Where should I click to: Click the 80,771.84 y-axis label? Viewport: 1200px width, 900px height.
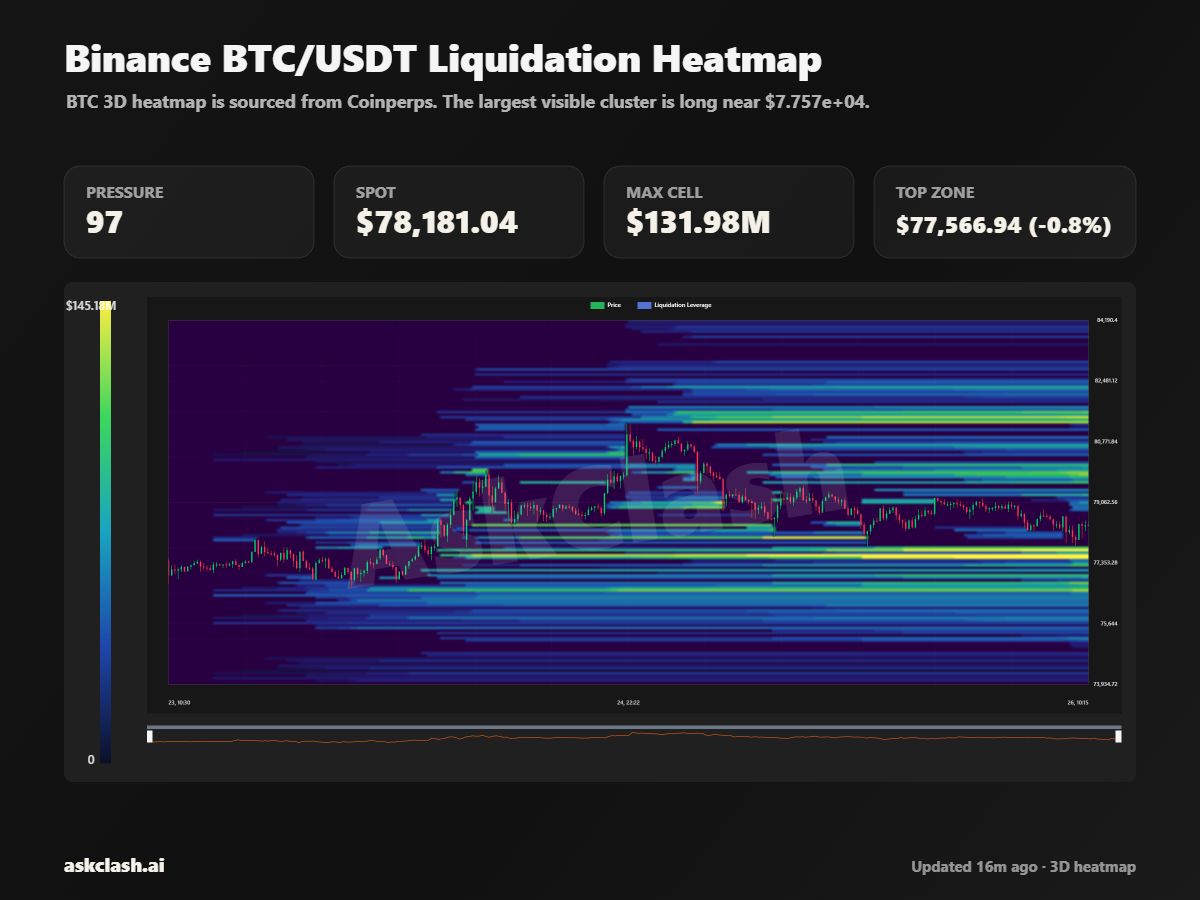1107,441
